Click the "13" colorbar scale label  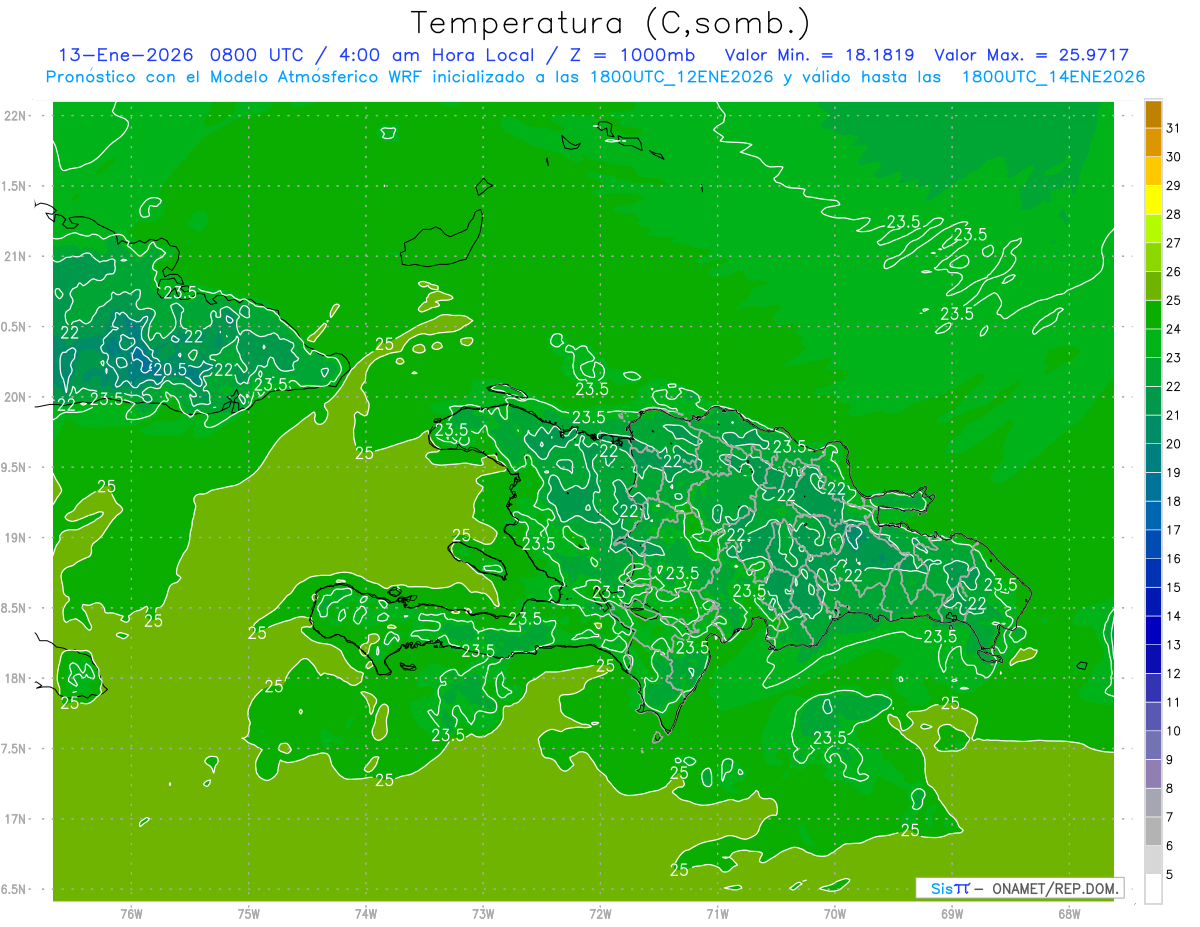(1174, 645)
